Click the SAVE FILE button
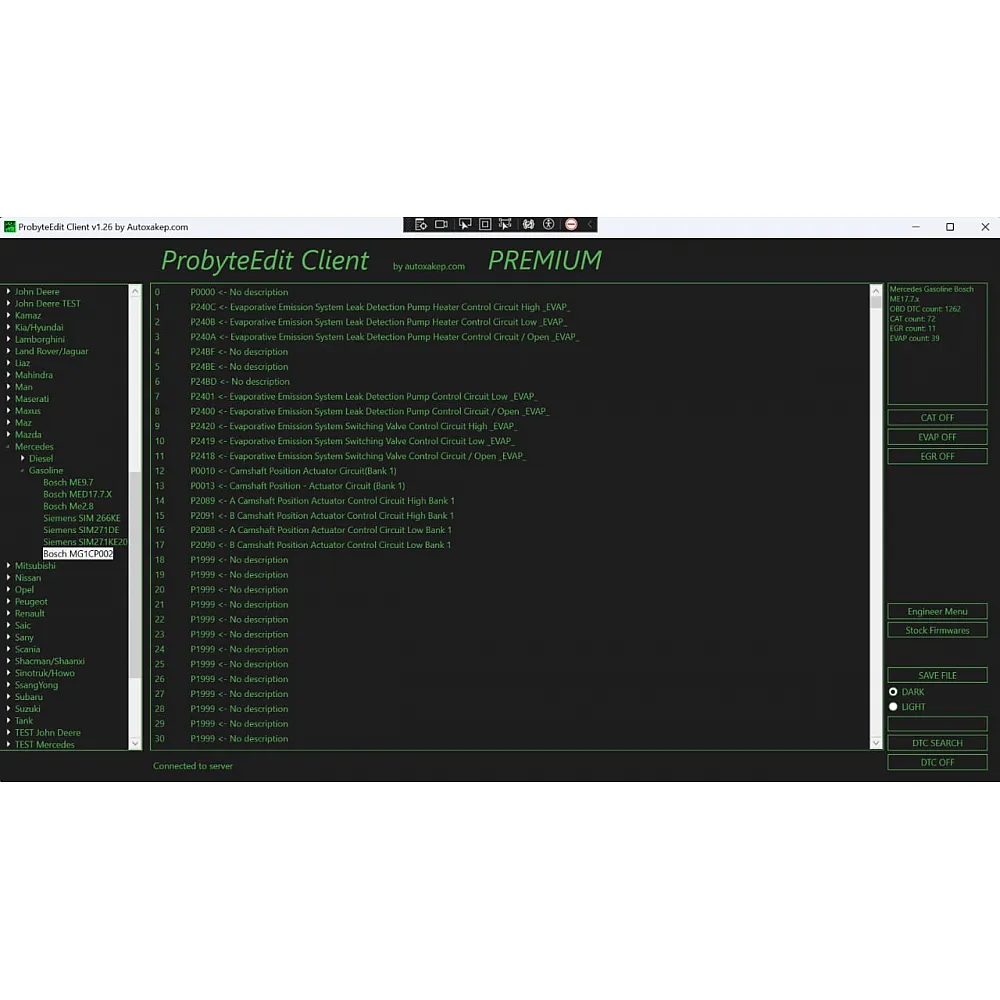The height and width of the screenshot is (1000, 1000). 937,676
